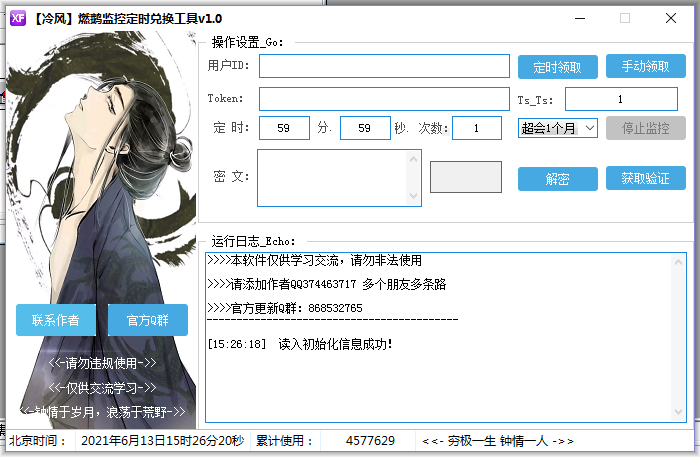Click the 定时 minutes field before 分

pos(284,128)
